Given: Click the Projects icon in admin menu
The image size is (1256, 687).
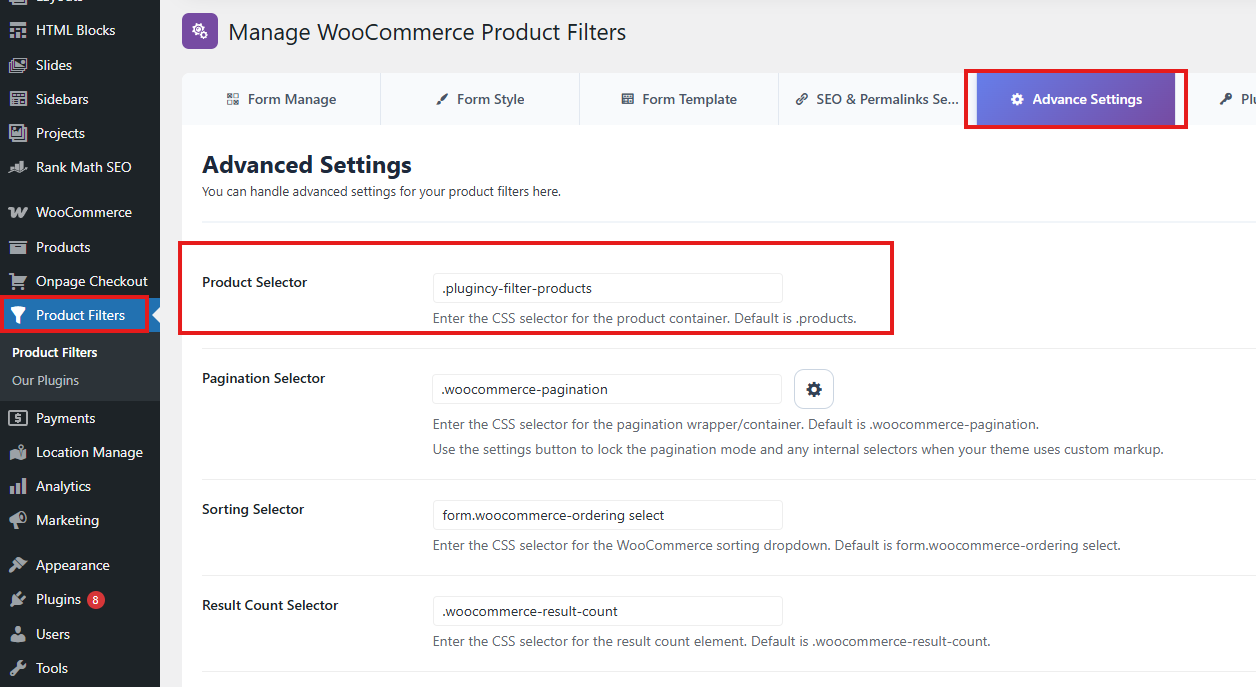Looking at the screenshot, I should [x=17, y=133].
